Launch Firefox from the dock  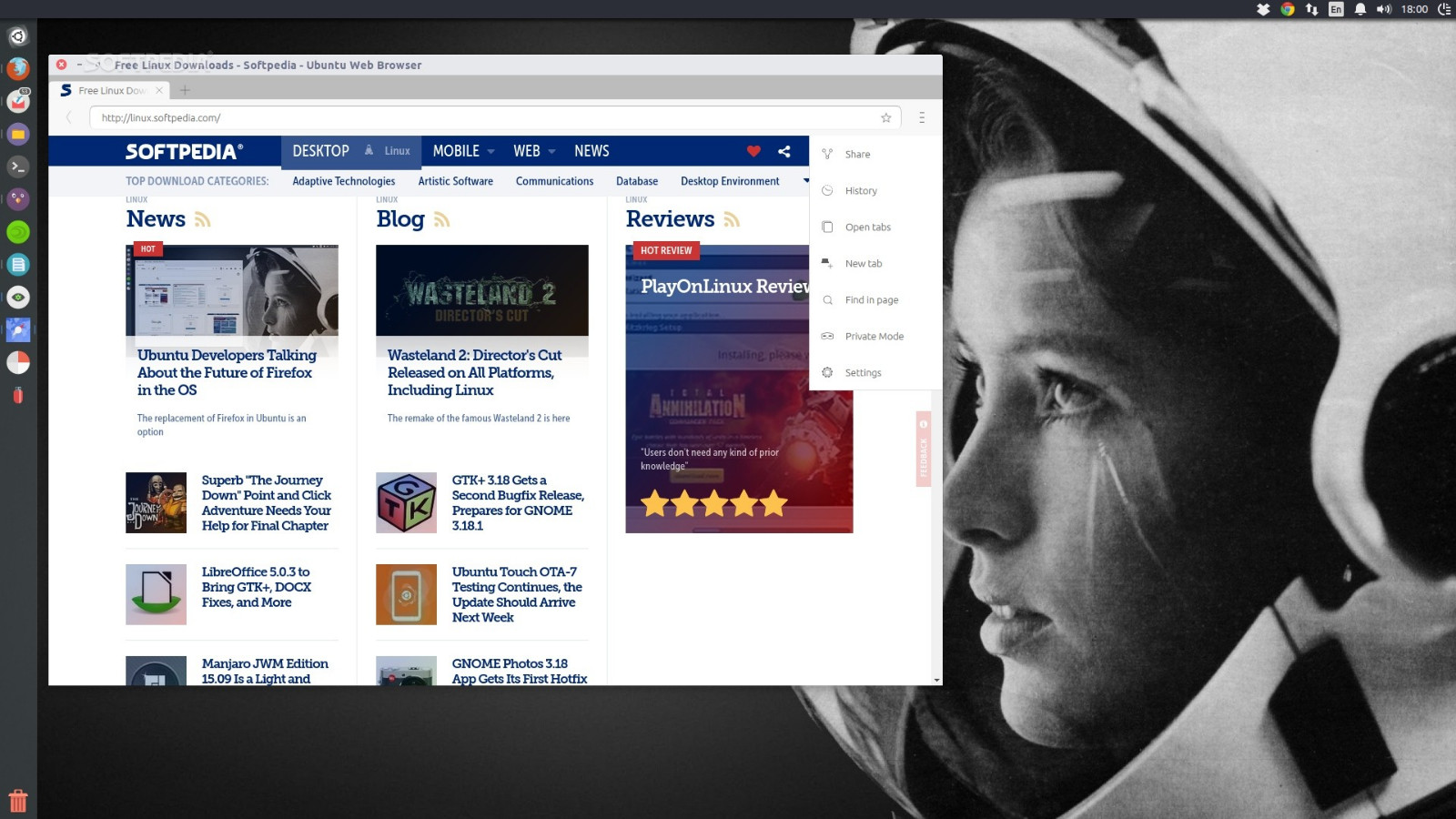coord(18,68)
